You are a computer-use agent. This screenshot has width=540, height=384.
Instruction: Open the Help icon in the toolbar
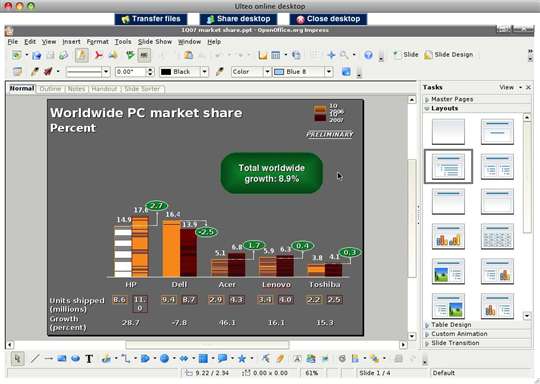368,55
